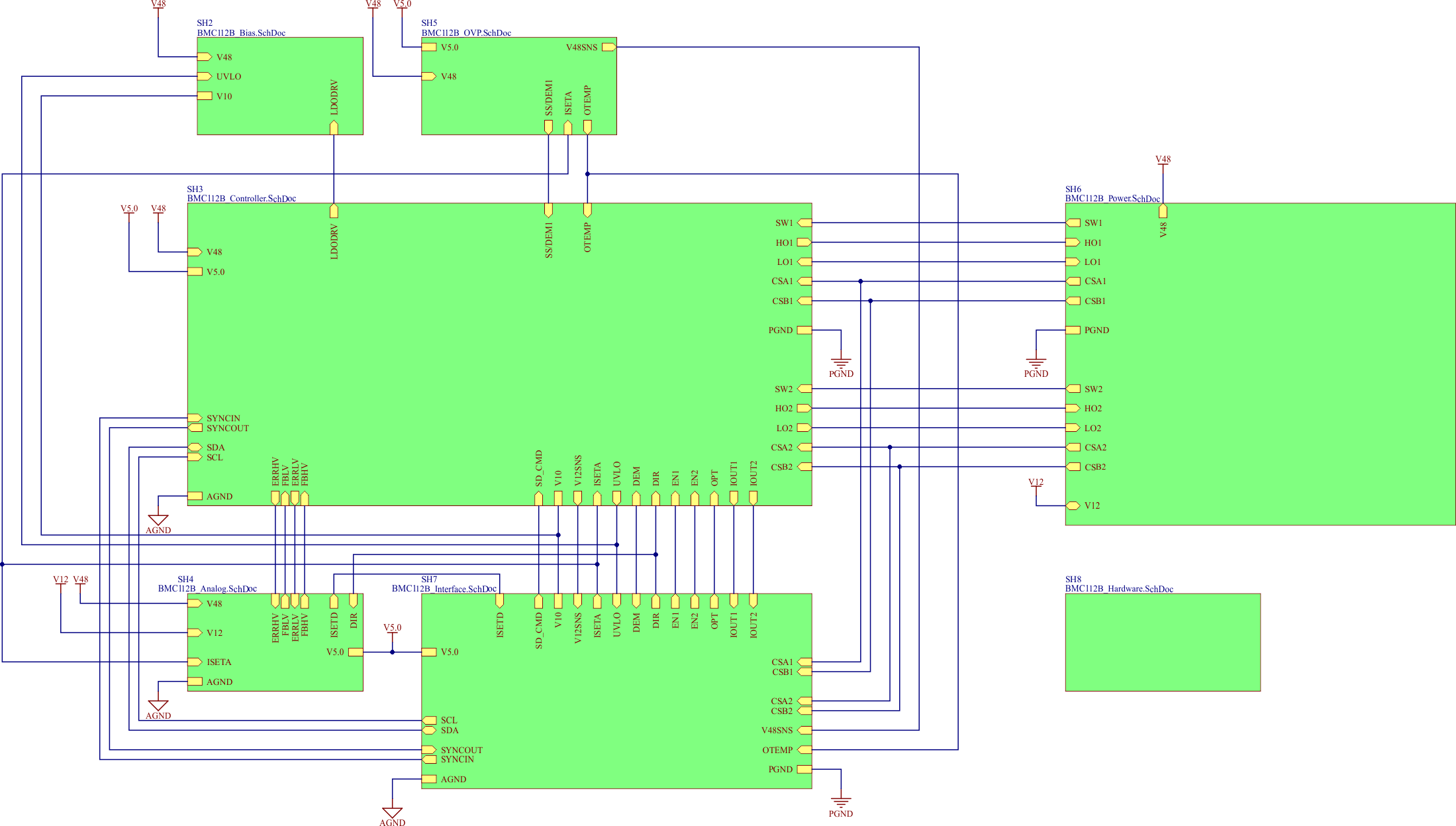The width and height of the screenshot is (1456, 826).
Task: Select the SD_CMD port on Interface sheet
Action: point(538,601)
